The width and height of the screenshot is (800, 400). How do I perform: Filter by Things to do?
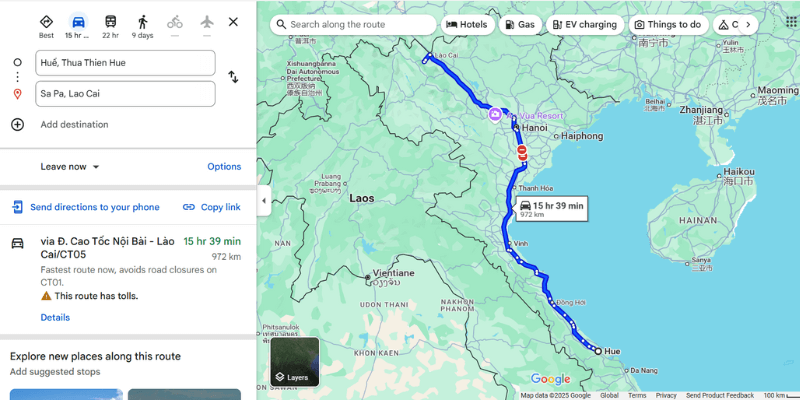(x=668, y=24)
